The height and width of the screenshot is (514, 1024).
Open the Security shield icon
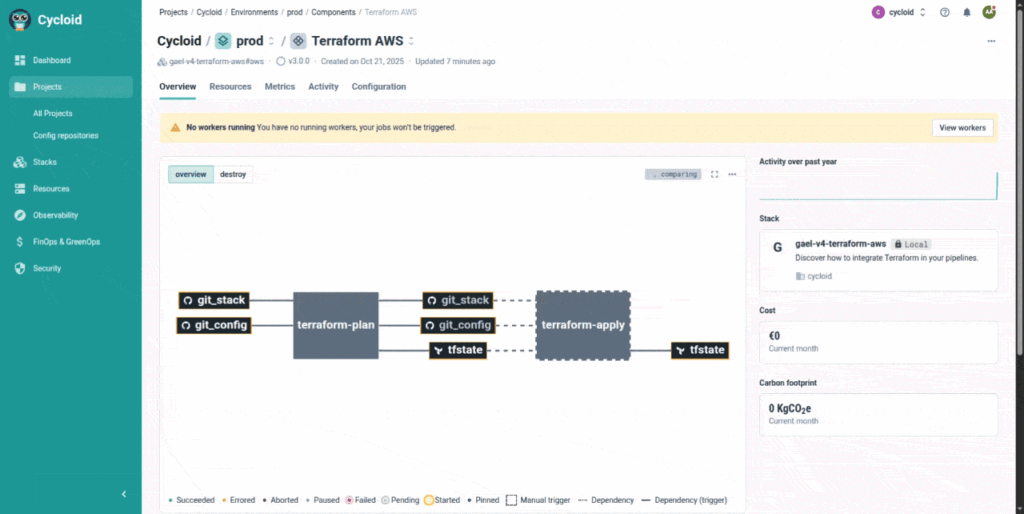click(20, 268)
